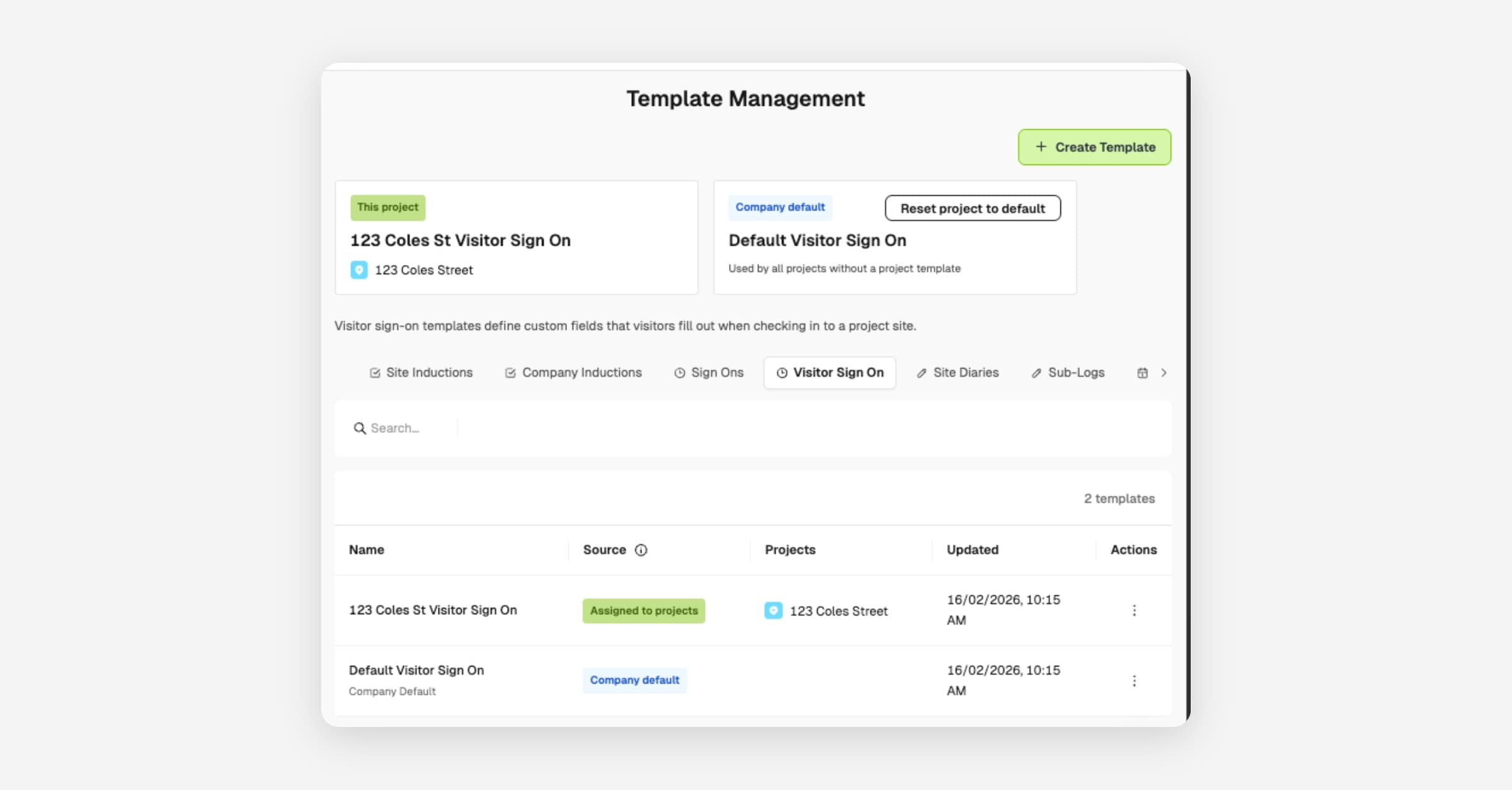Click the magnifier search icon
Screen dimensions: 1512x790
click(x=360, y=428)
